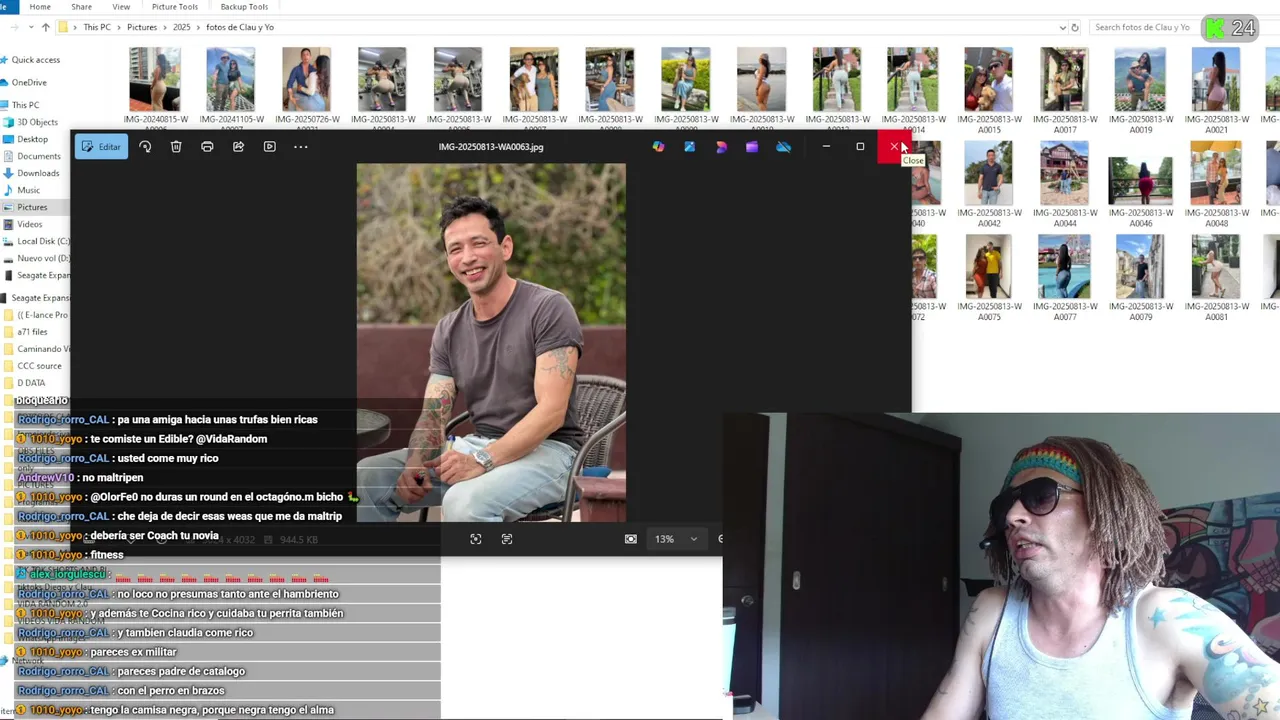1280x720 pixels.
Task: Click 2025 in the address breadcrumb
Action: (181, 27)
